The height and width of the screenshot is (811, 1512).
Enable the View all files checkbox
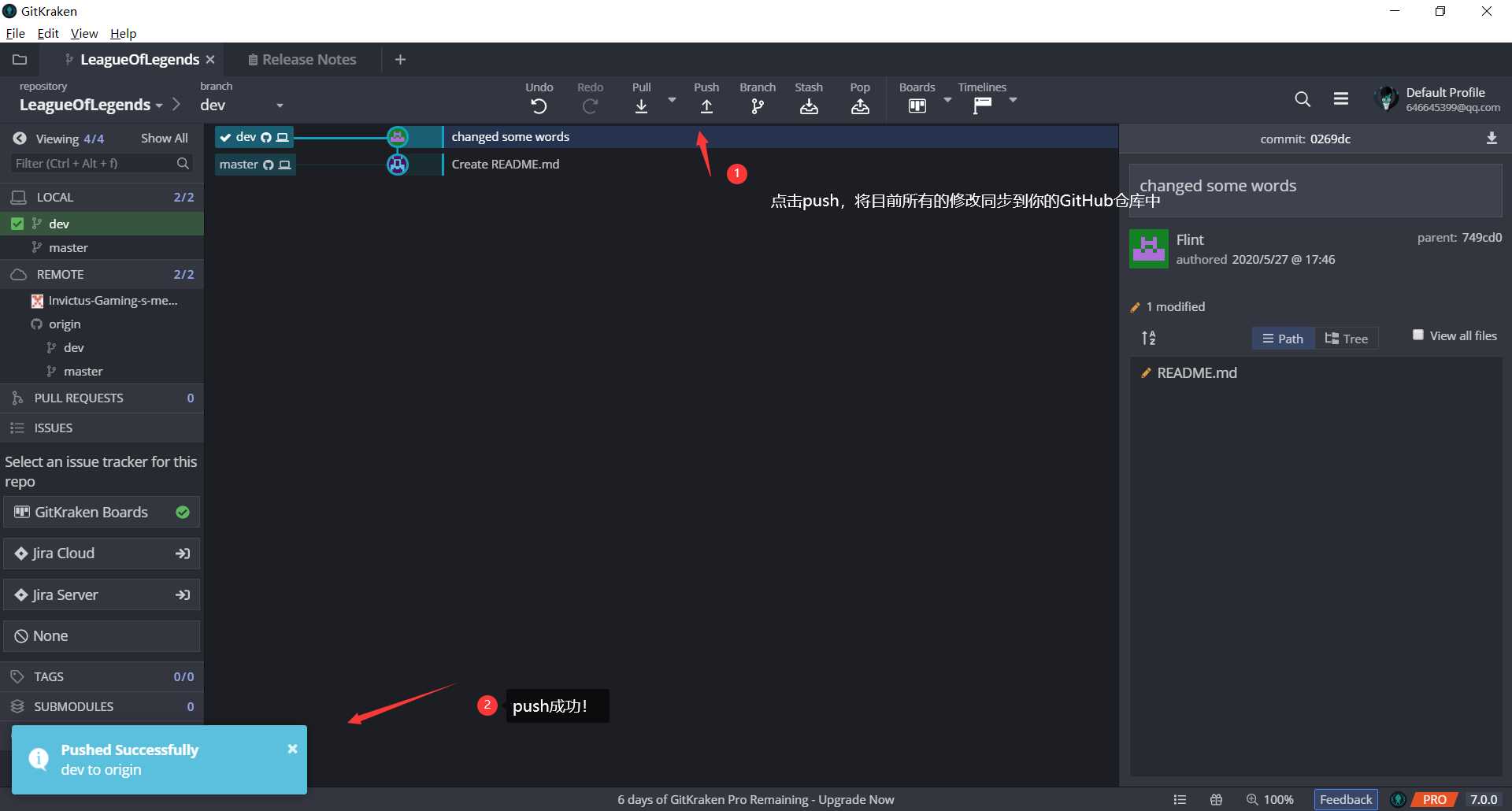(1418, 335)
